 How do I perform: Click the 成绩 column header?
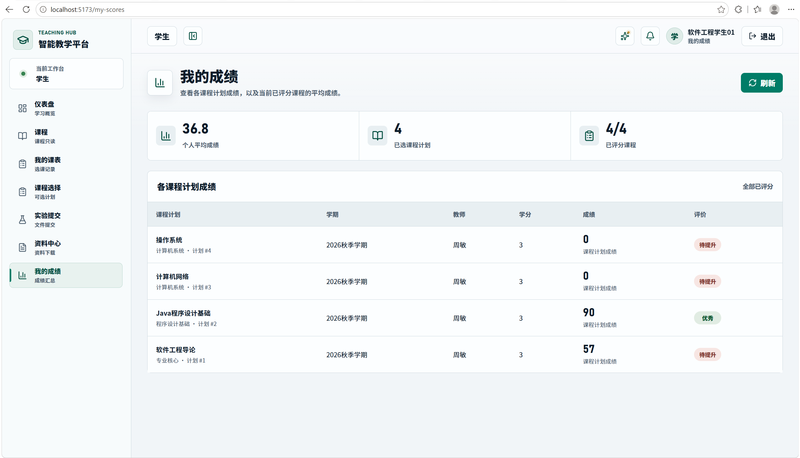click(589, 215)
